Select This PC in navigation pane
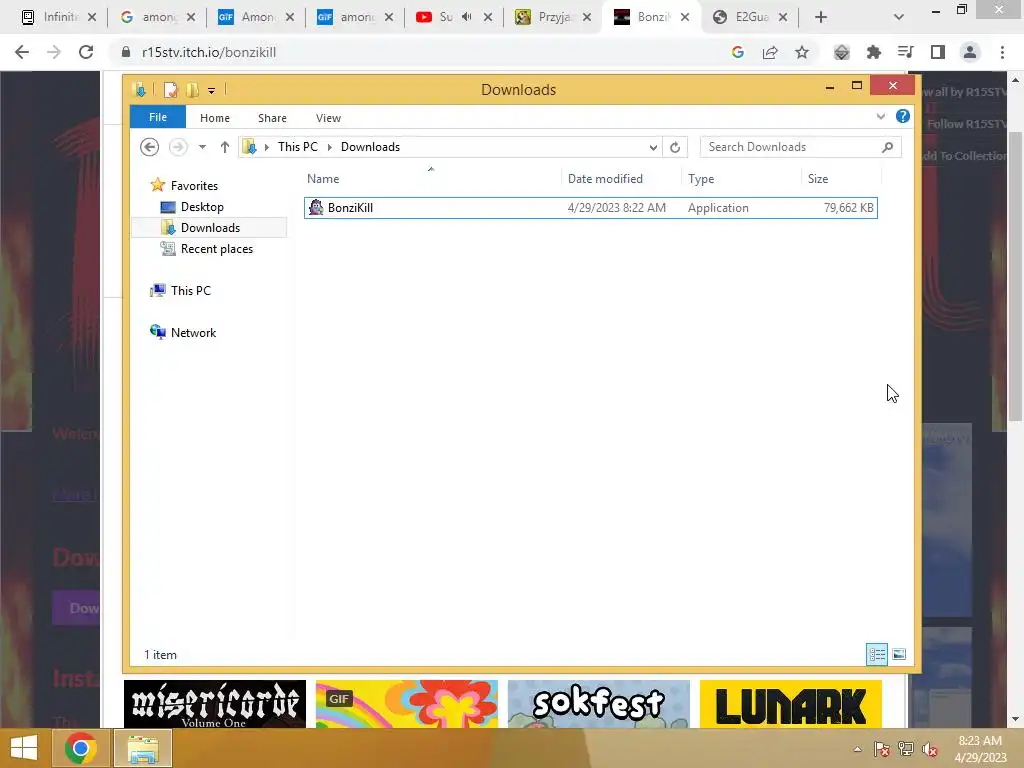 191,291
